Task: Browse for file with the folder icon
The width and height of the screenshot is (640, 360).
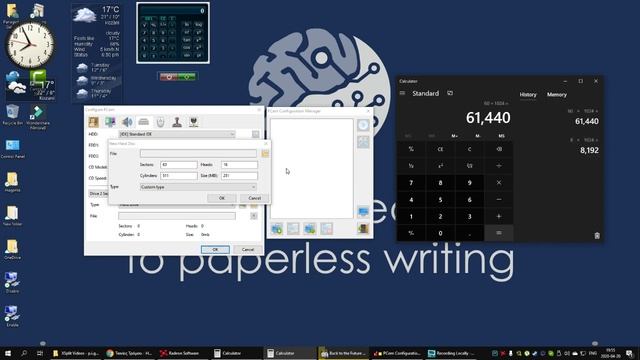Action: (x=265, y=153)
